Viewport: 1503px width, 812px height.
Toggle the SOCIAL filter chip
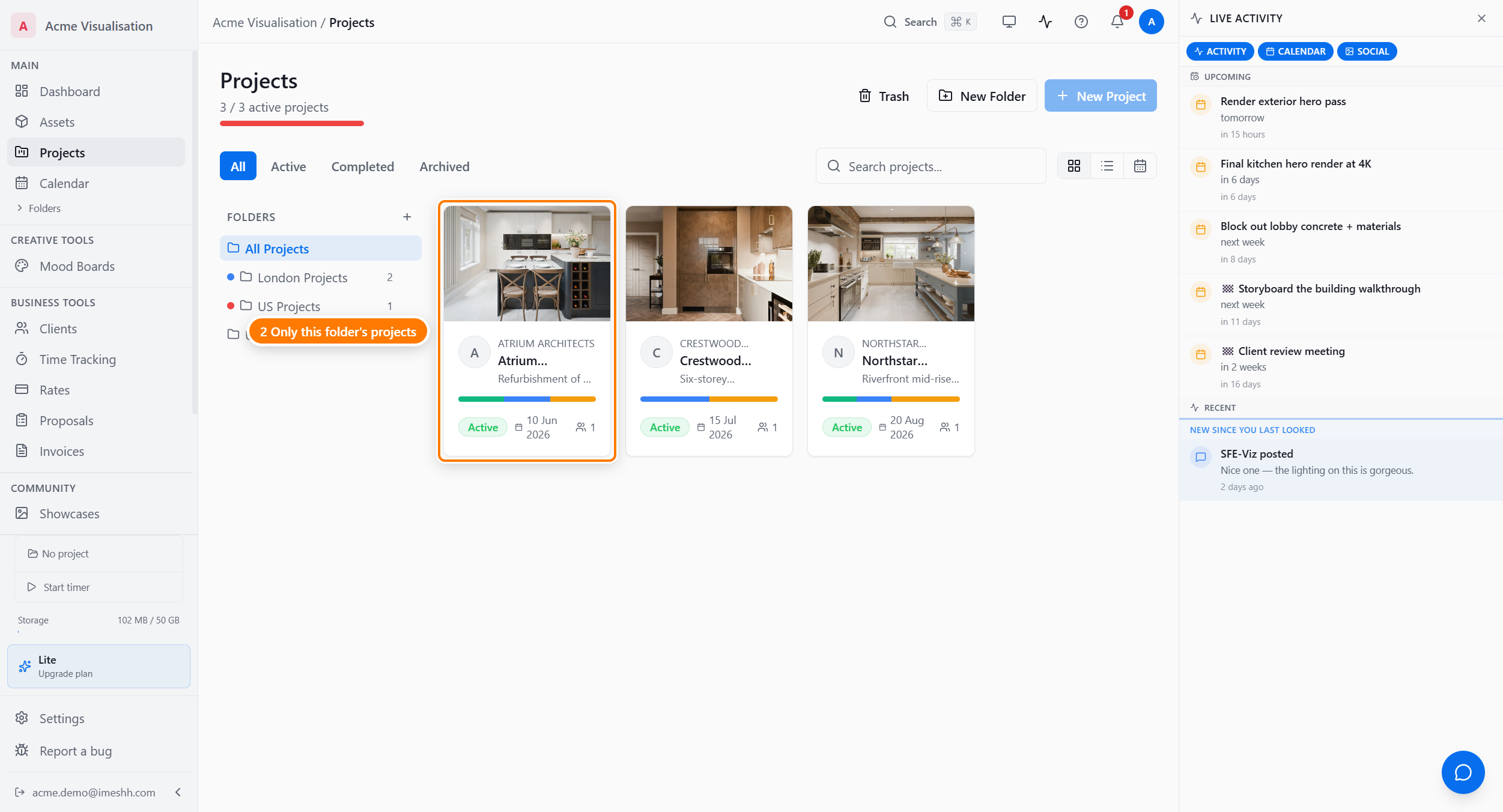1367,52
